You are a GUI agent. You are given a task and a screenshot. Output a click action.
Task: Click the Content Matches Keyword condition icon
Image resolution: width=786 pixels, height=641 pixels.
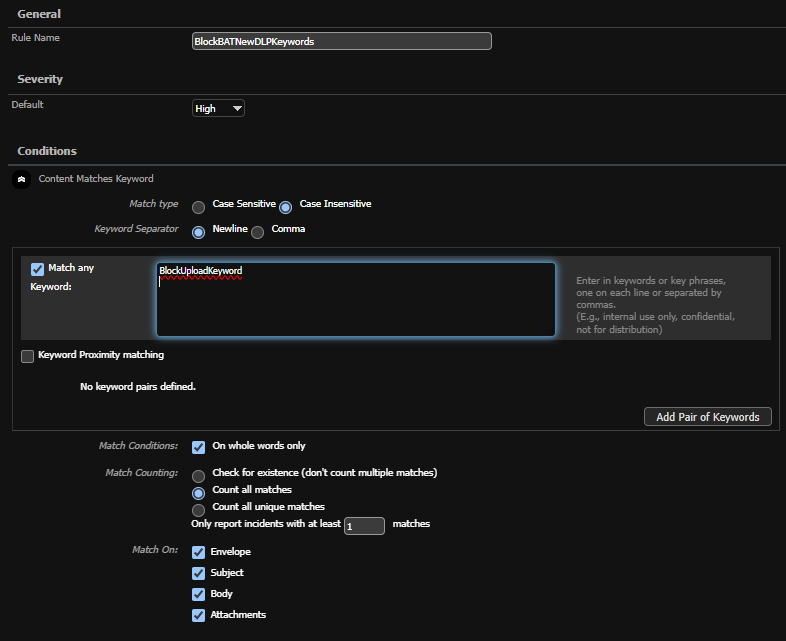22,180
